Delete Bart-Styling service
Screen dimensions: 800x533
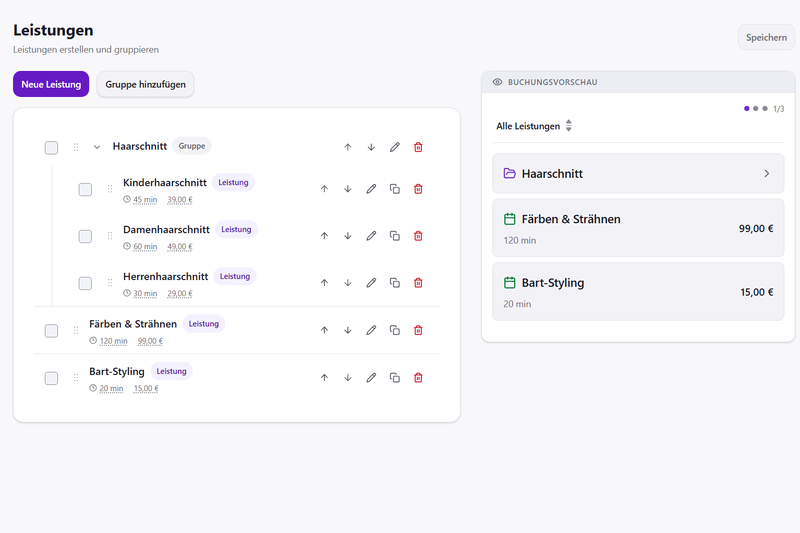(418, 378)
